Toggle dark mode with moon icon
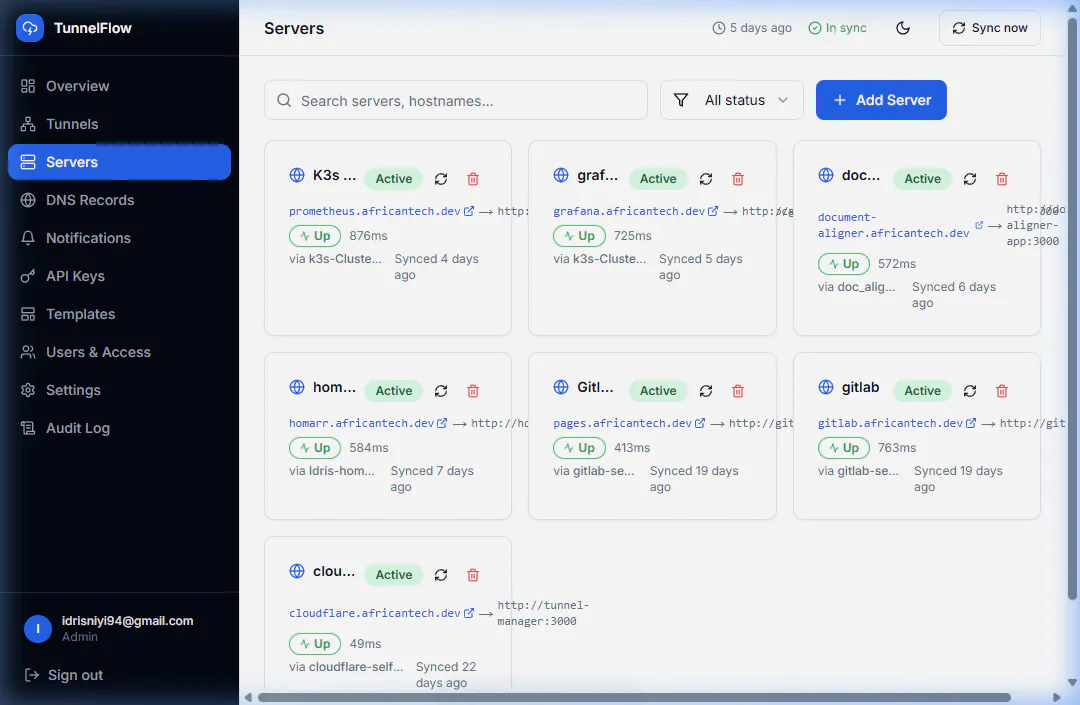The image size is (1080, 705). pyautogui.click(x=903, y=28)
